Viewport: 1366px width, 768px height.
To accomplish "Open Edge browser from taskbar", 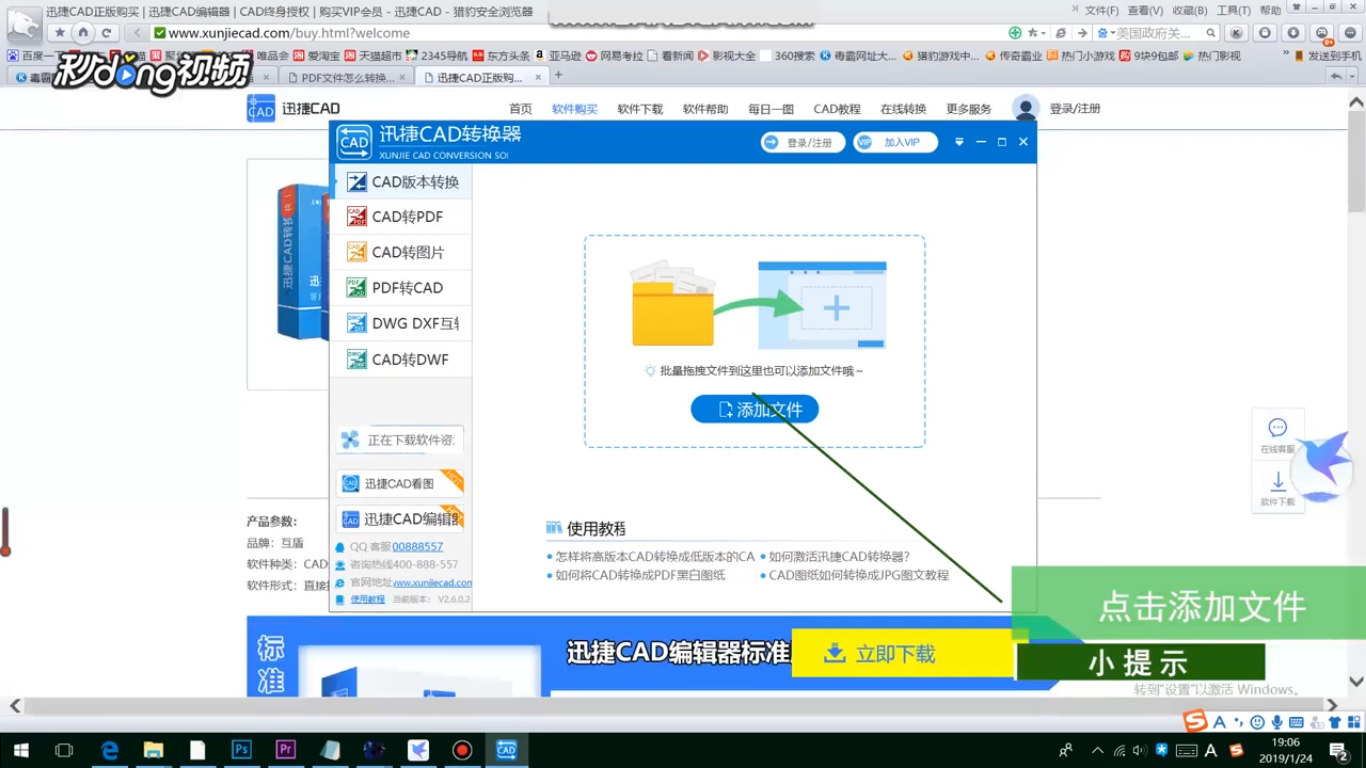I will click(109, 750).
